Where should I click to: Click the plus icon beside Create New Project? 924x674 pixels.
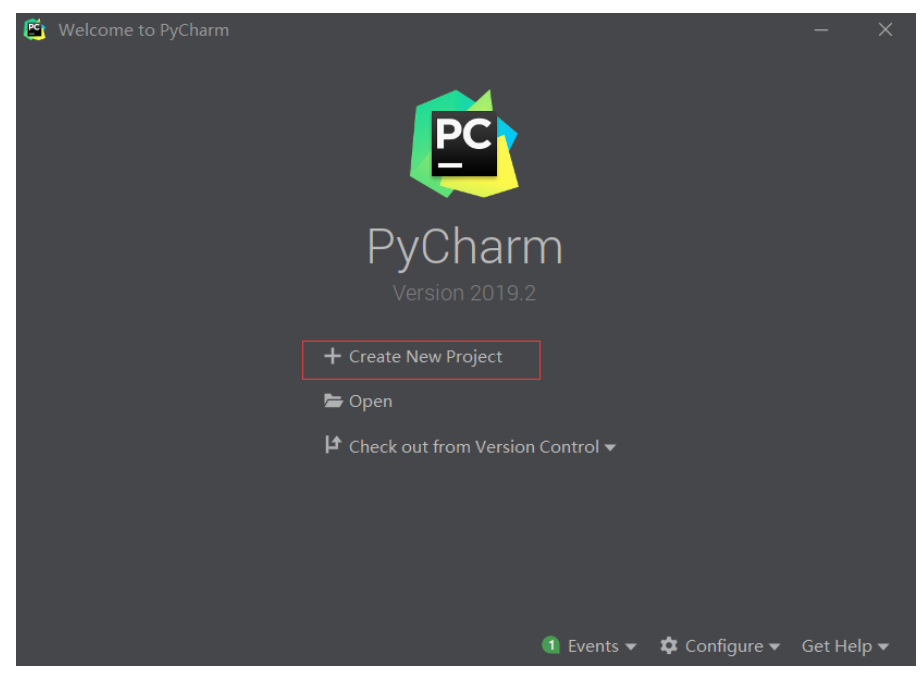coord(332,356)
